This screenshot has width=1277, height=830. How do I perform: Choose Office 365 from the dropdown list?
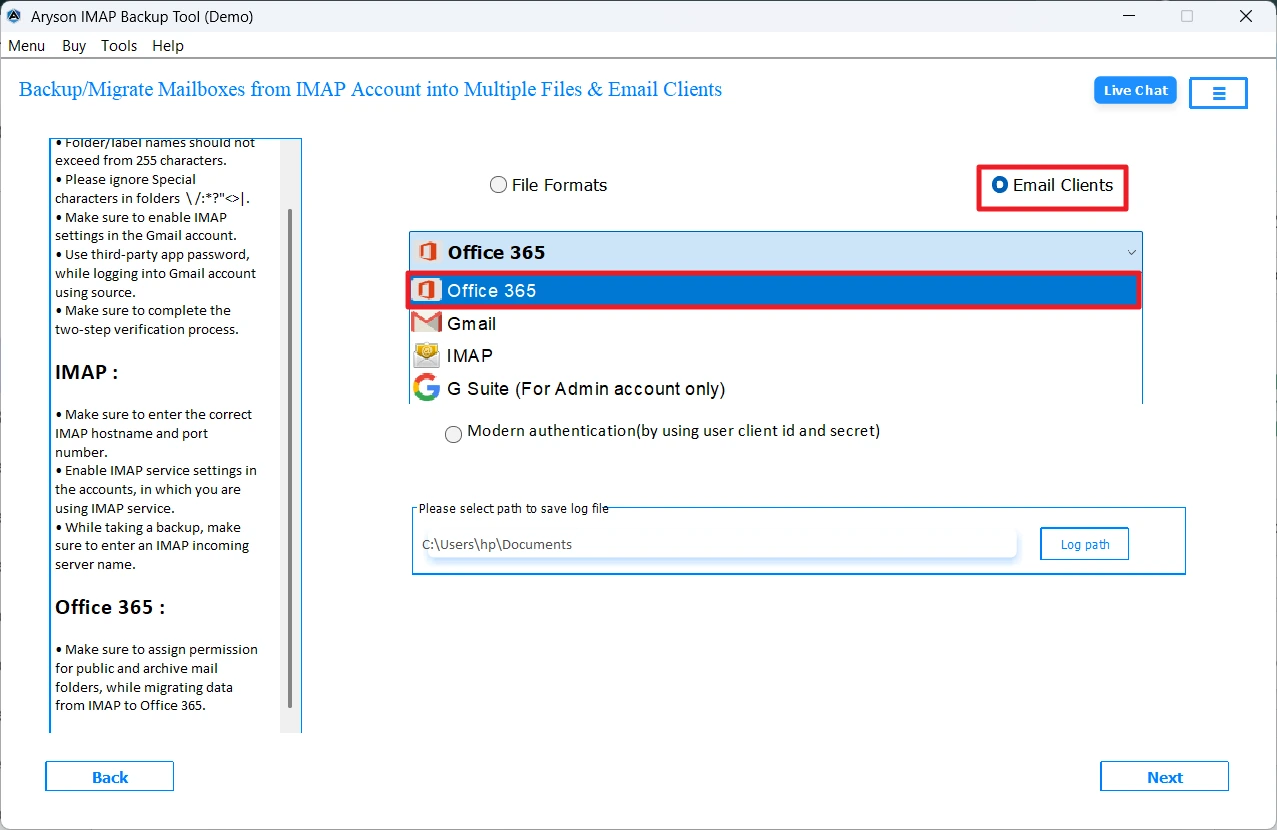(x=775, y=290)
